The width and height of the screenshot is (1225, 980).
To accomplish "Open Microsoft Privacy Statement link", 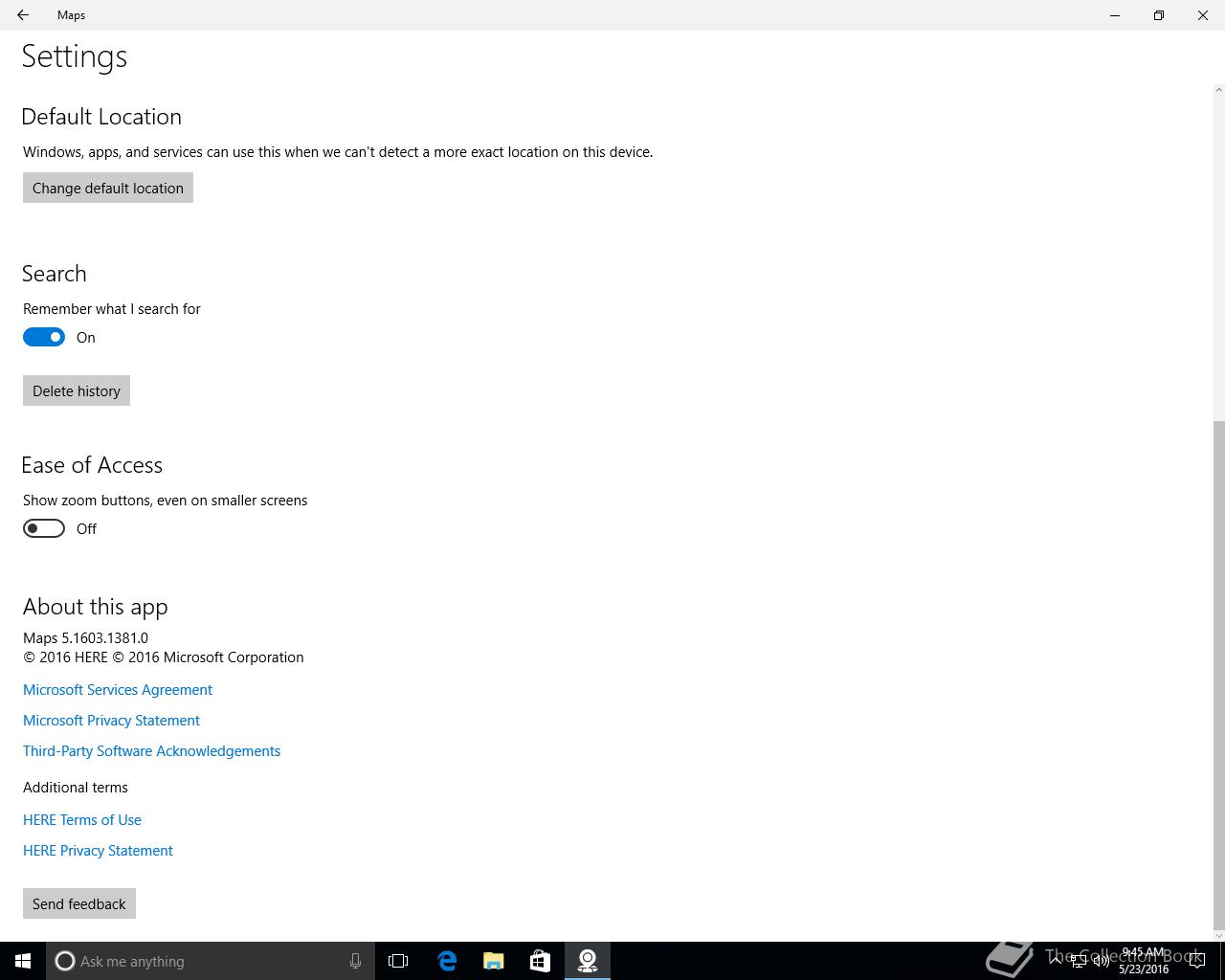I will point(111,720).
